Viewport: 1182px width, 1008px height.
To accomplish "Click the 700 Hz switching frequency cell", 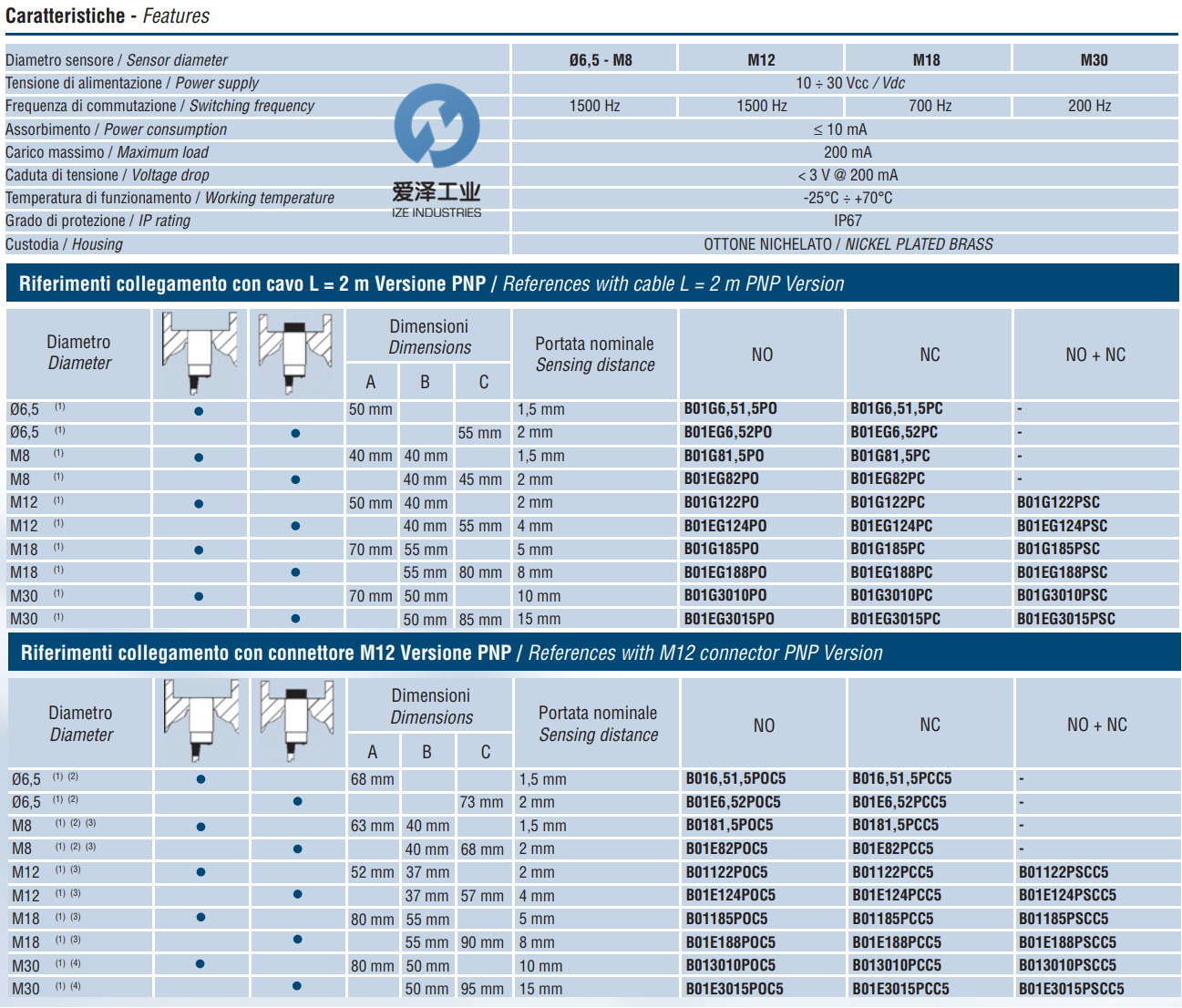I will pos(930,106).
